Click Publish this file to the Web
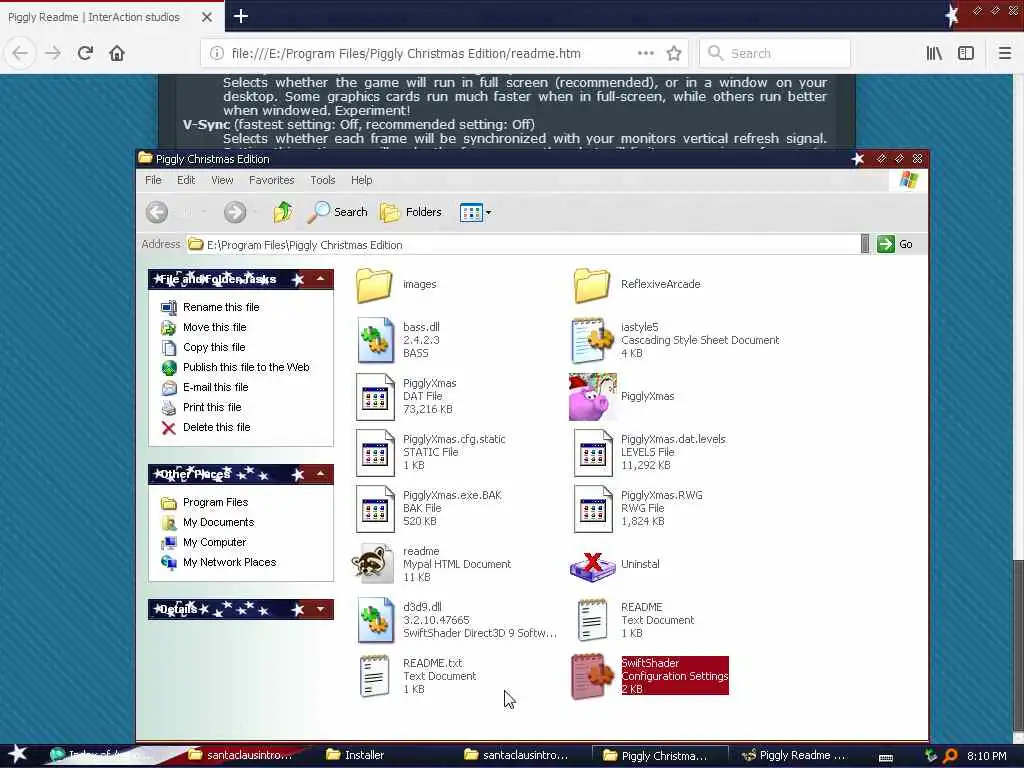This screenshot has width=1024, height=768. click(246, 367)
